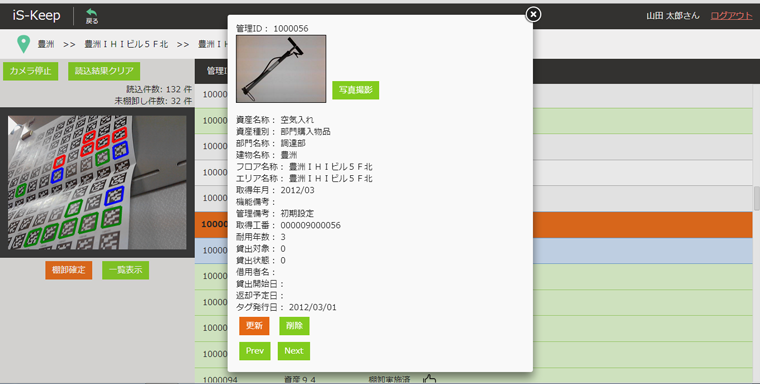Click the ログアウト link
Image resolution: width=760 pixels, height=384 pixels.
click(731, 16)
